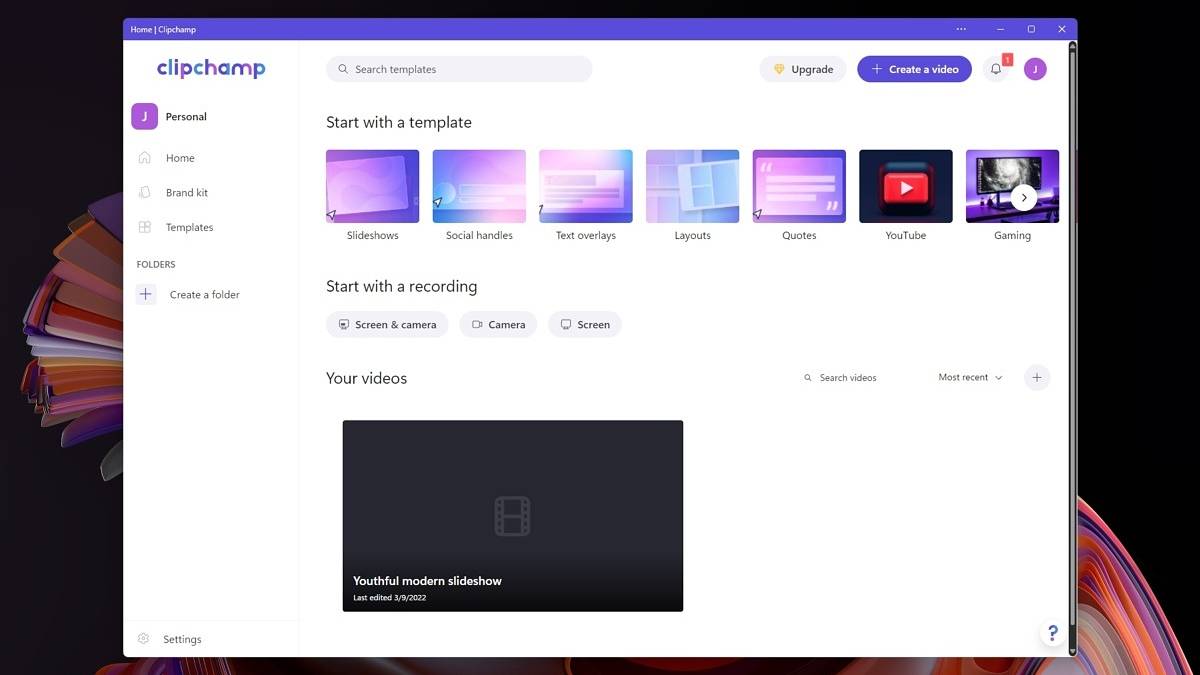
Task: Click the Start with a template heading
Action: [x=399, y=122]
